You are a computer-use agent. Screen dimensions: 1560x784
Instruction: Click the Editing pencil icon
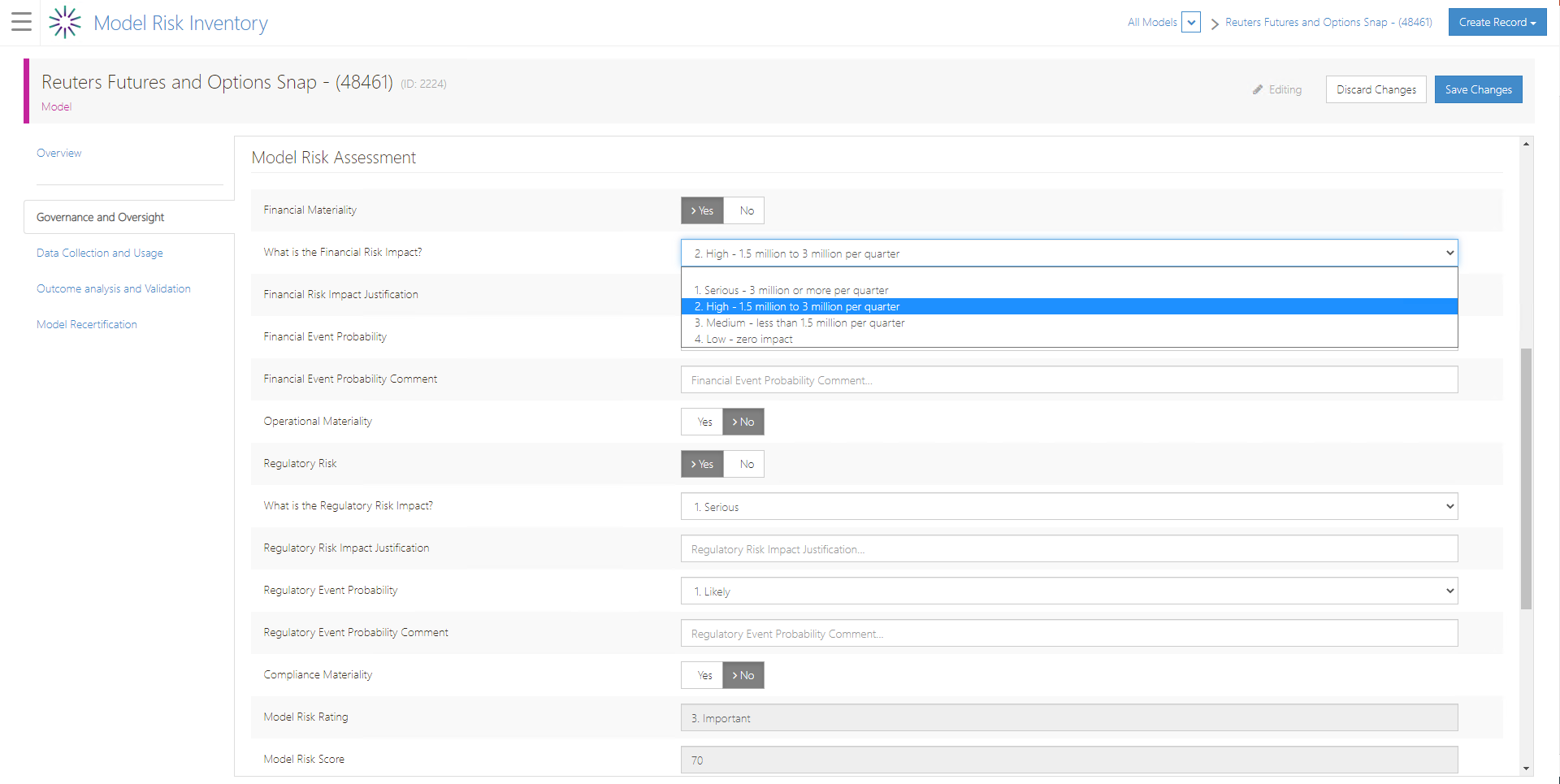[x=1257, y=89]
